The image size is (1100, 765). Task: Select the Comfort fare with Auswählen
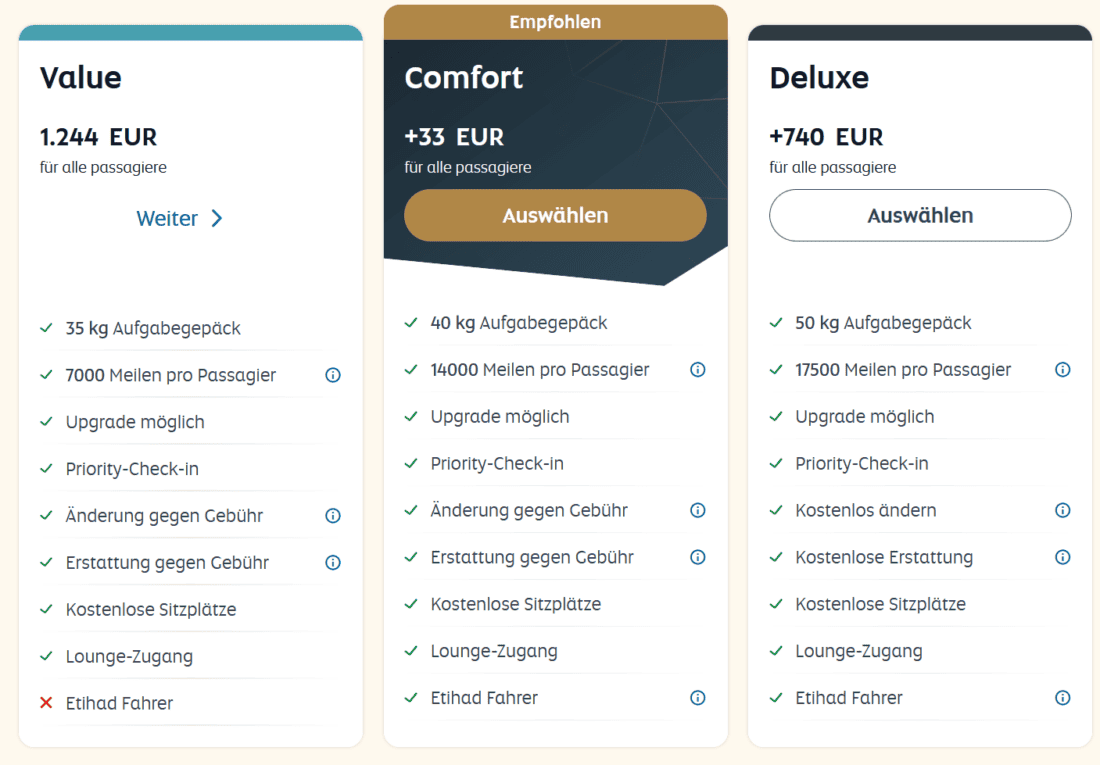point(555,215)
